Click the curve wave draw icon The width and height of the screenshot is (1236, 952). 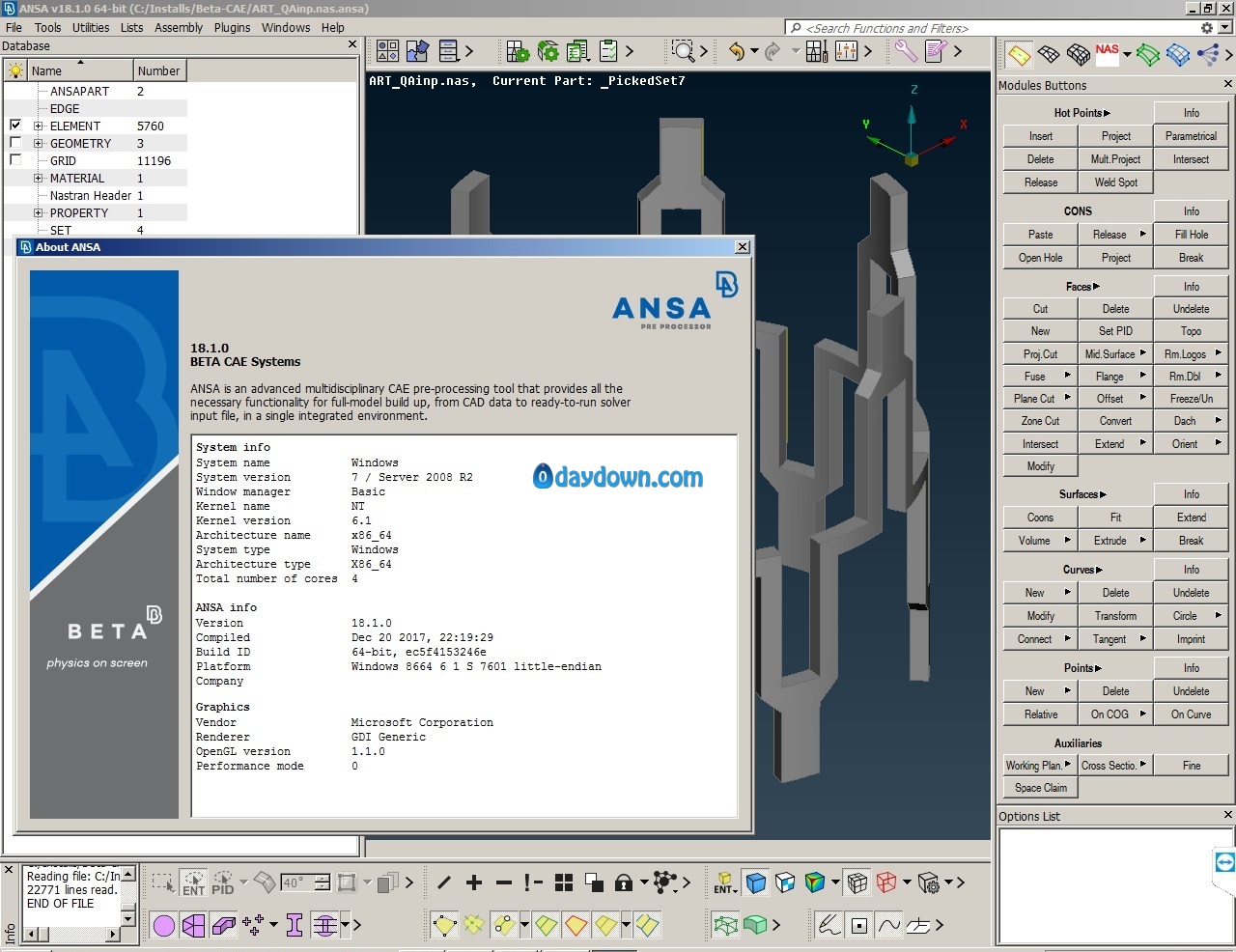889,925
